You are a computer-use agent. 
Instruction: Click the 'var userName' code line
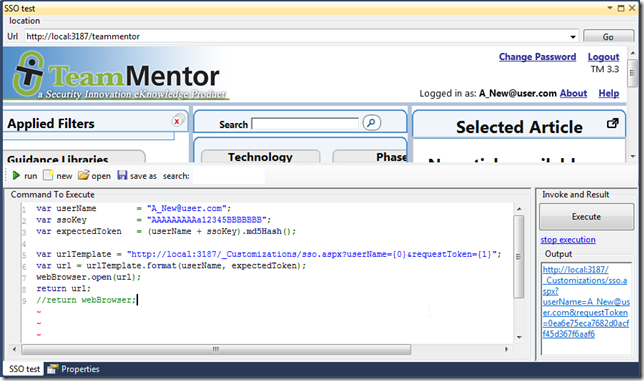pos(133,208)
